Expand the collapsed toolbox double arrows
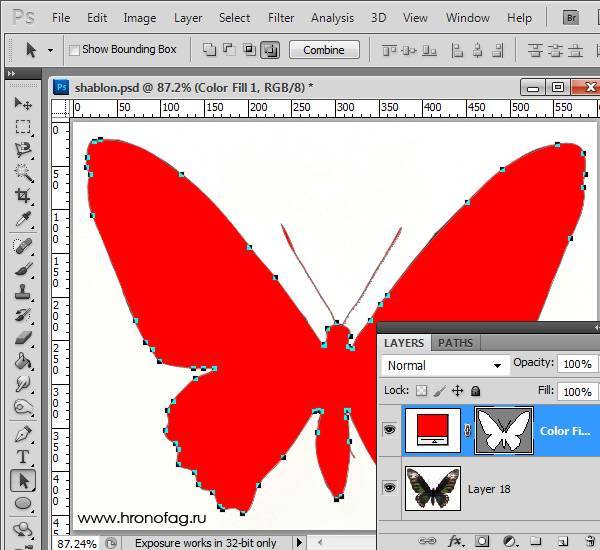600x550 pixels. [x=11, y=73]
